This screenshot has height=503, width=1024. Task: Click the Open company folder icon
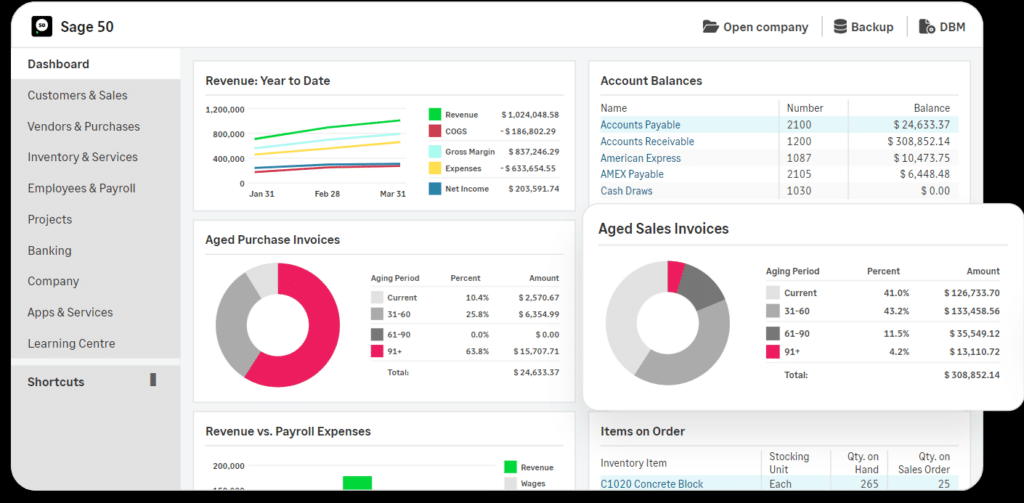[711, 27]
